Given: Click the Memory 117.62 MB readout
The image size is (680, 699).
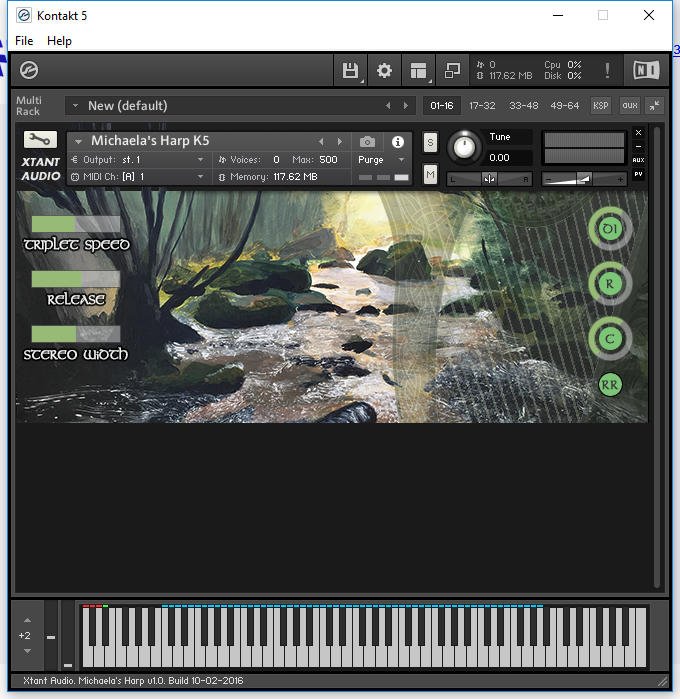Looking at the screenshot, I should (x=268, y=177).
